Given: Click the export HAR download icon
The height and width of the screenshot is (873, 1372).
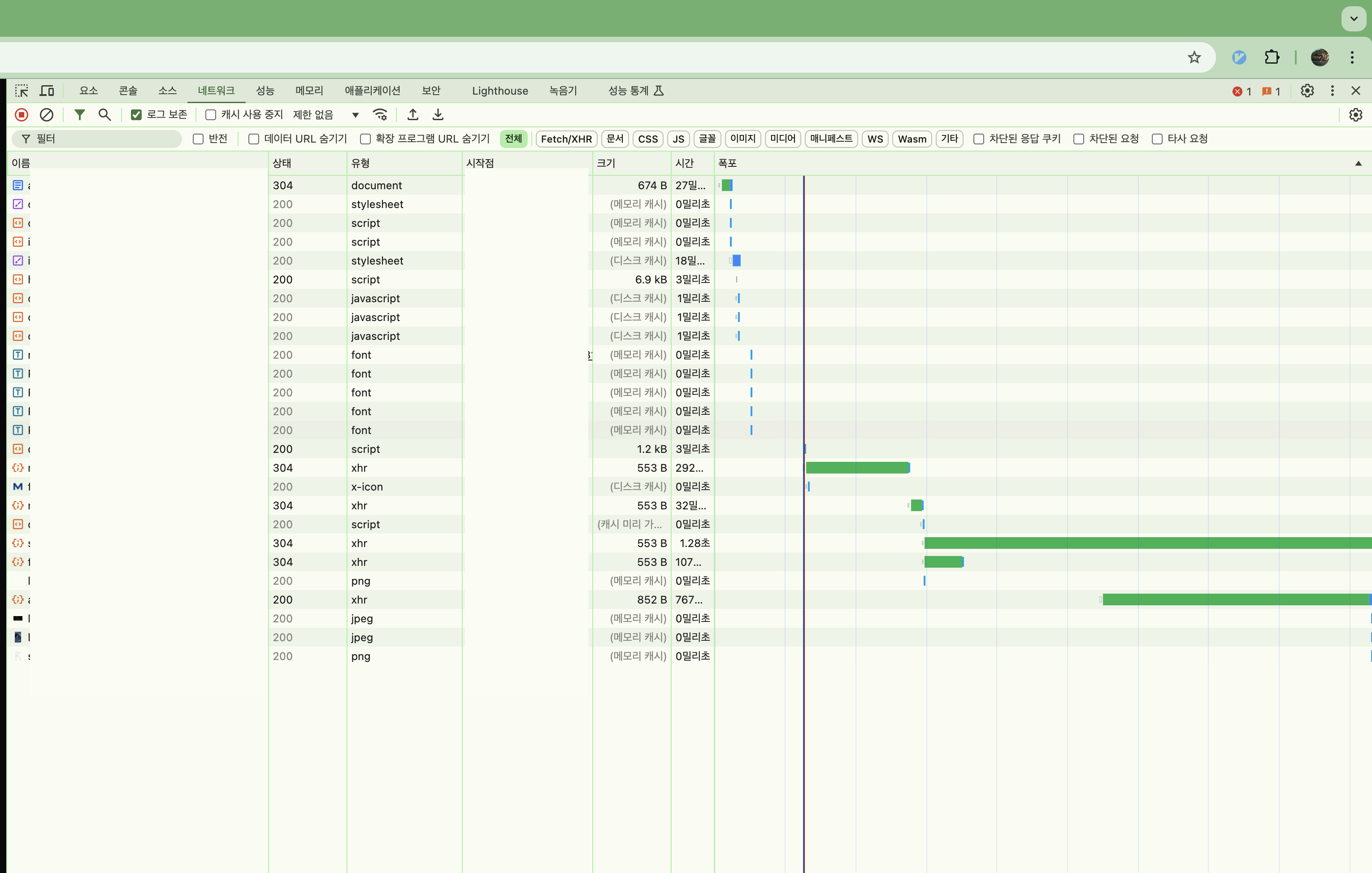Looking at the screenshot, I should (x=438, y=114).
